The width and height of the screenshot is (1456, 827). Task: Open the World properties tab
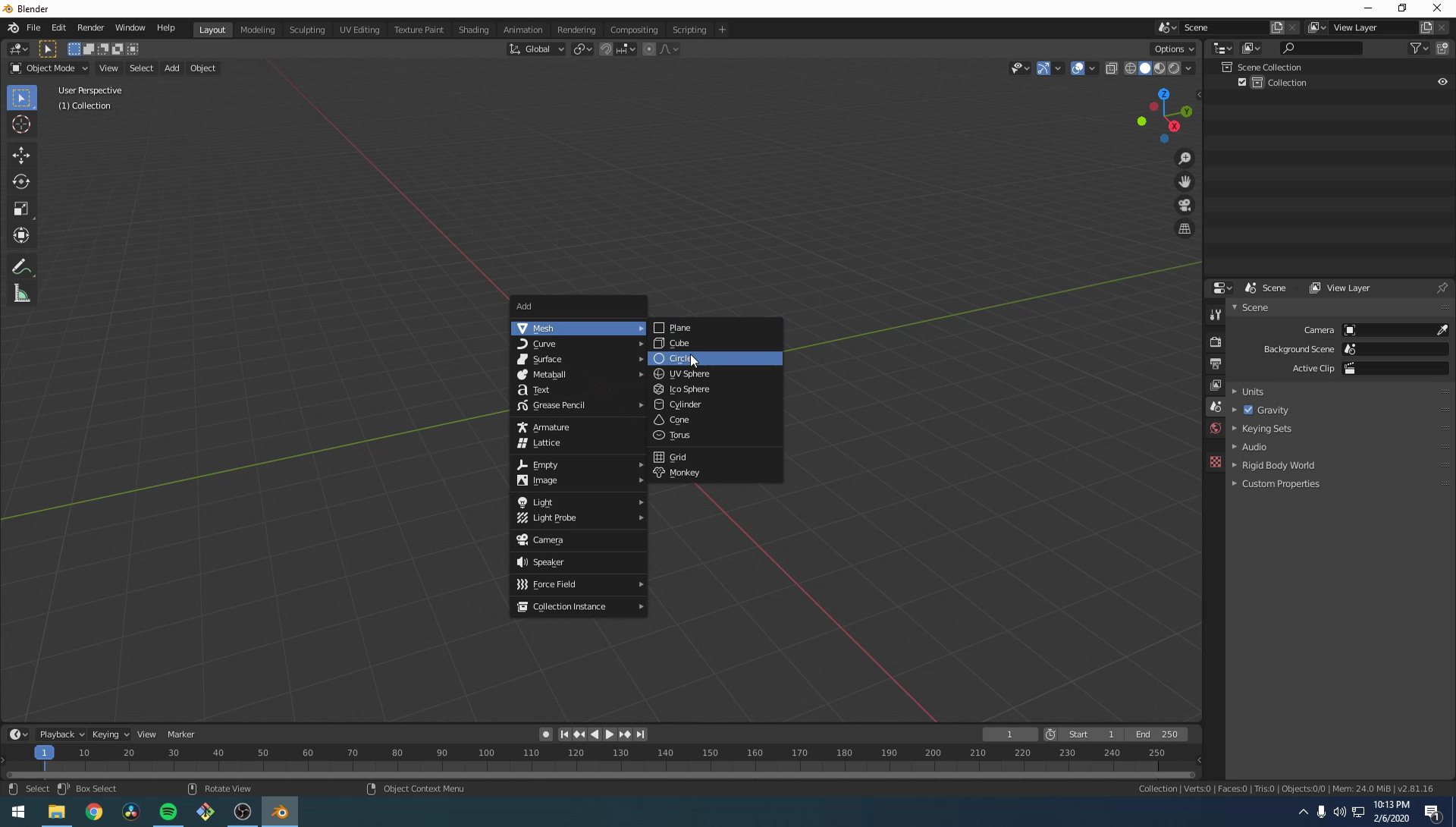click(1216, 428)
